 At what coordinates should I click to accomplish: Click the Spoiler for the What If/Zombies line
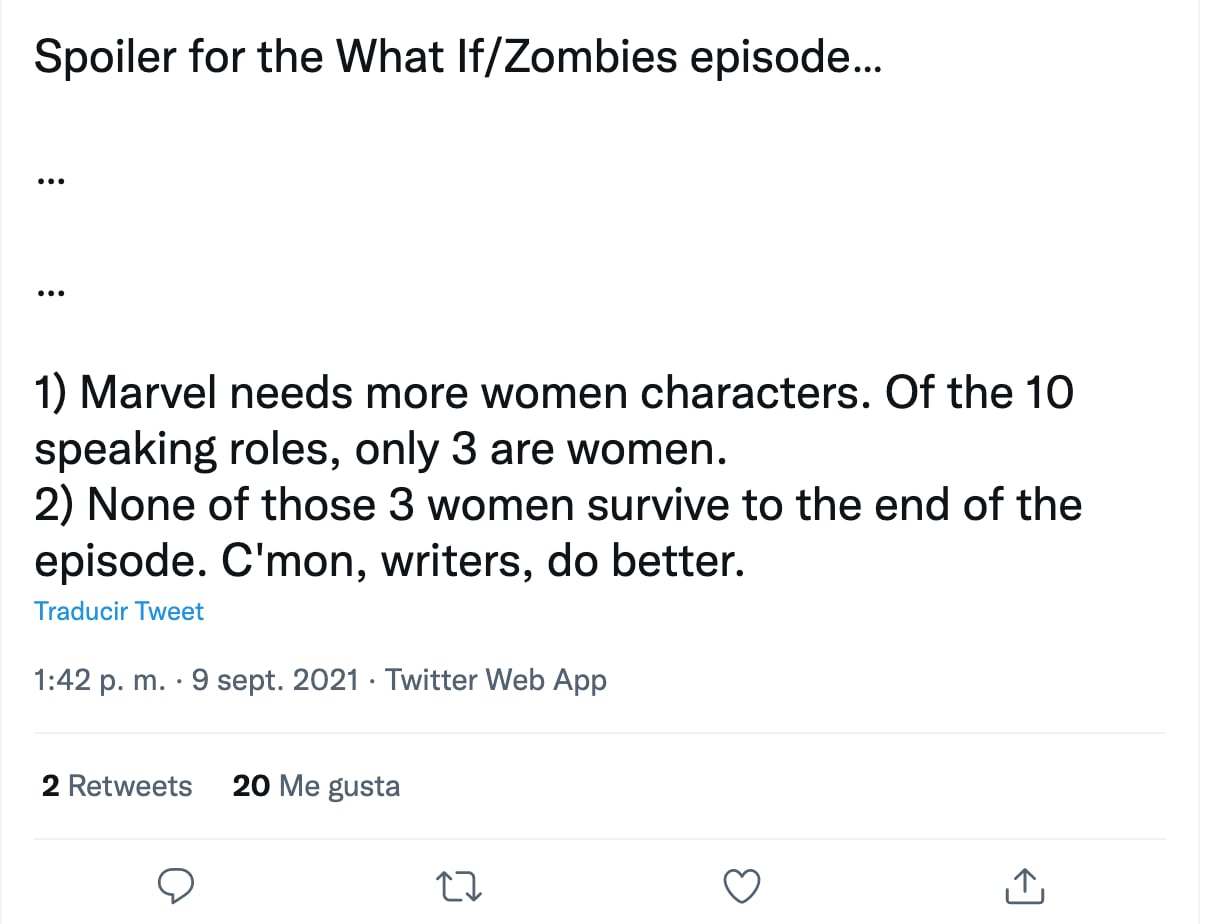pyautogui.click(x=458, y=58)
